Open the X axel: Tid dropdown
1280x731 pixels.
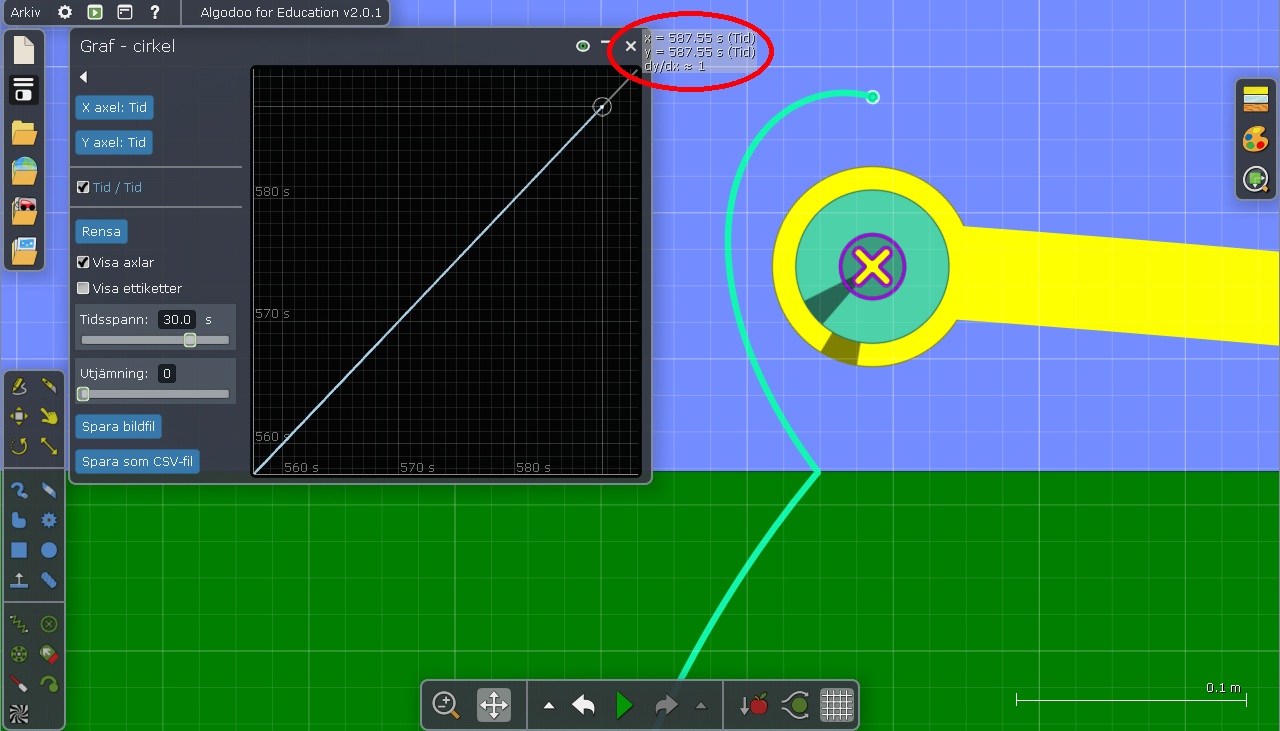coord(114,107)
